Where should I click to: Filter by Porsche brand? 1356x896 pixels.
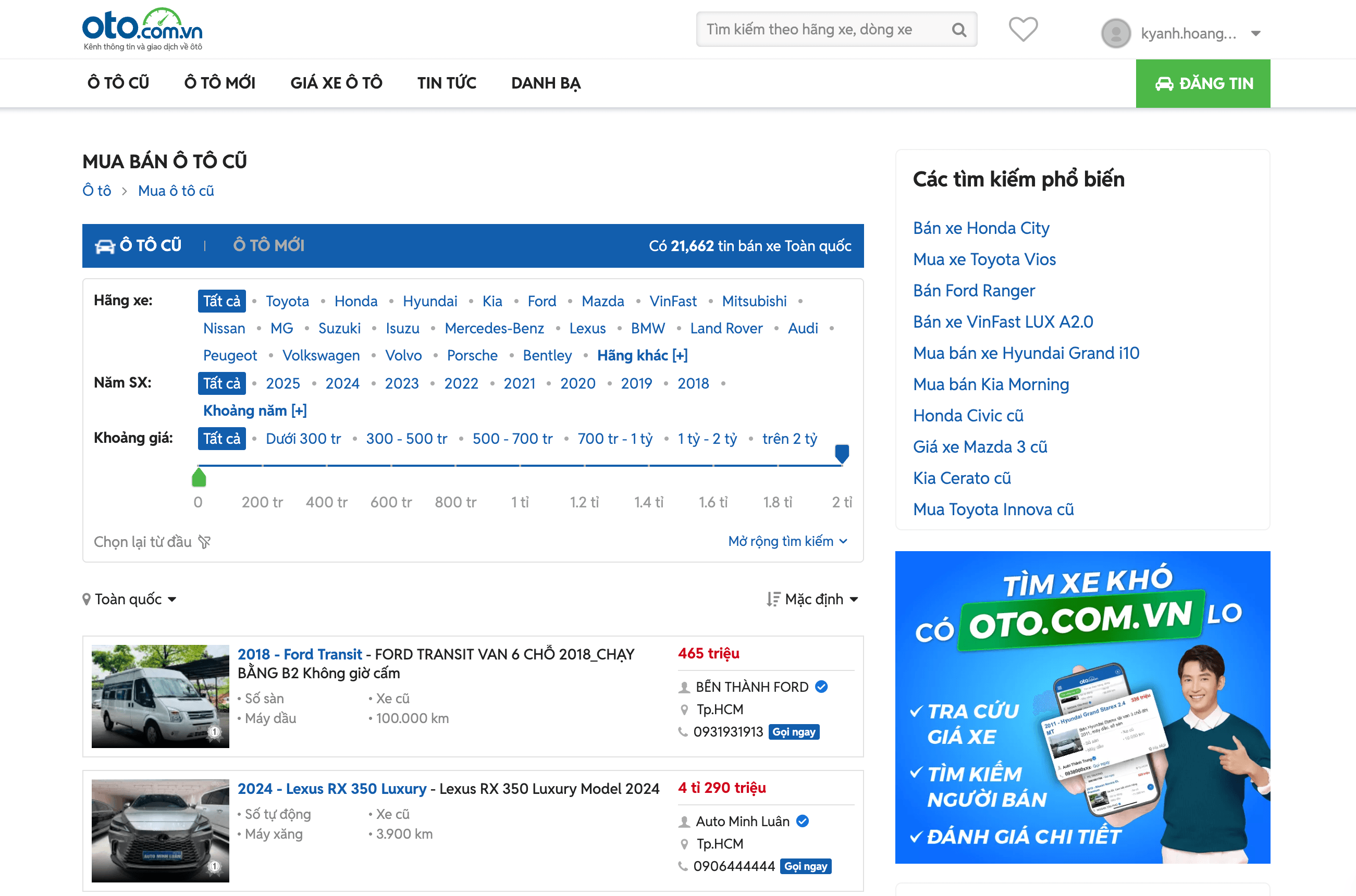click(472, 355)
